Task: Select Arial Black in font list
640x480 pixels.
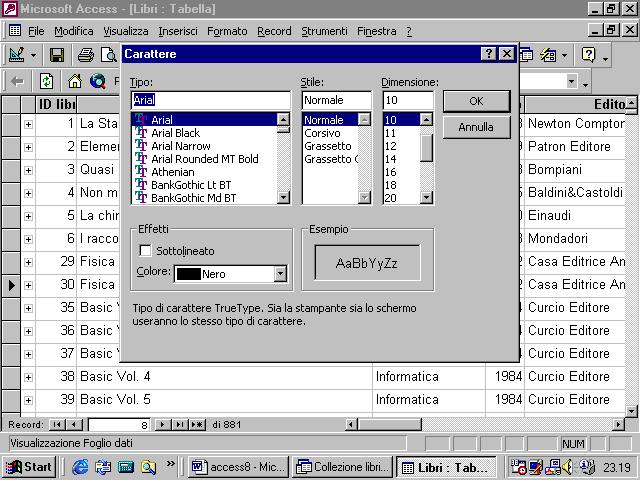Action: [176, 133]
